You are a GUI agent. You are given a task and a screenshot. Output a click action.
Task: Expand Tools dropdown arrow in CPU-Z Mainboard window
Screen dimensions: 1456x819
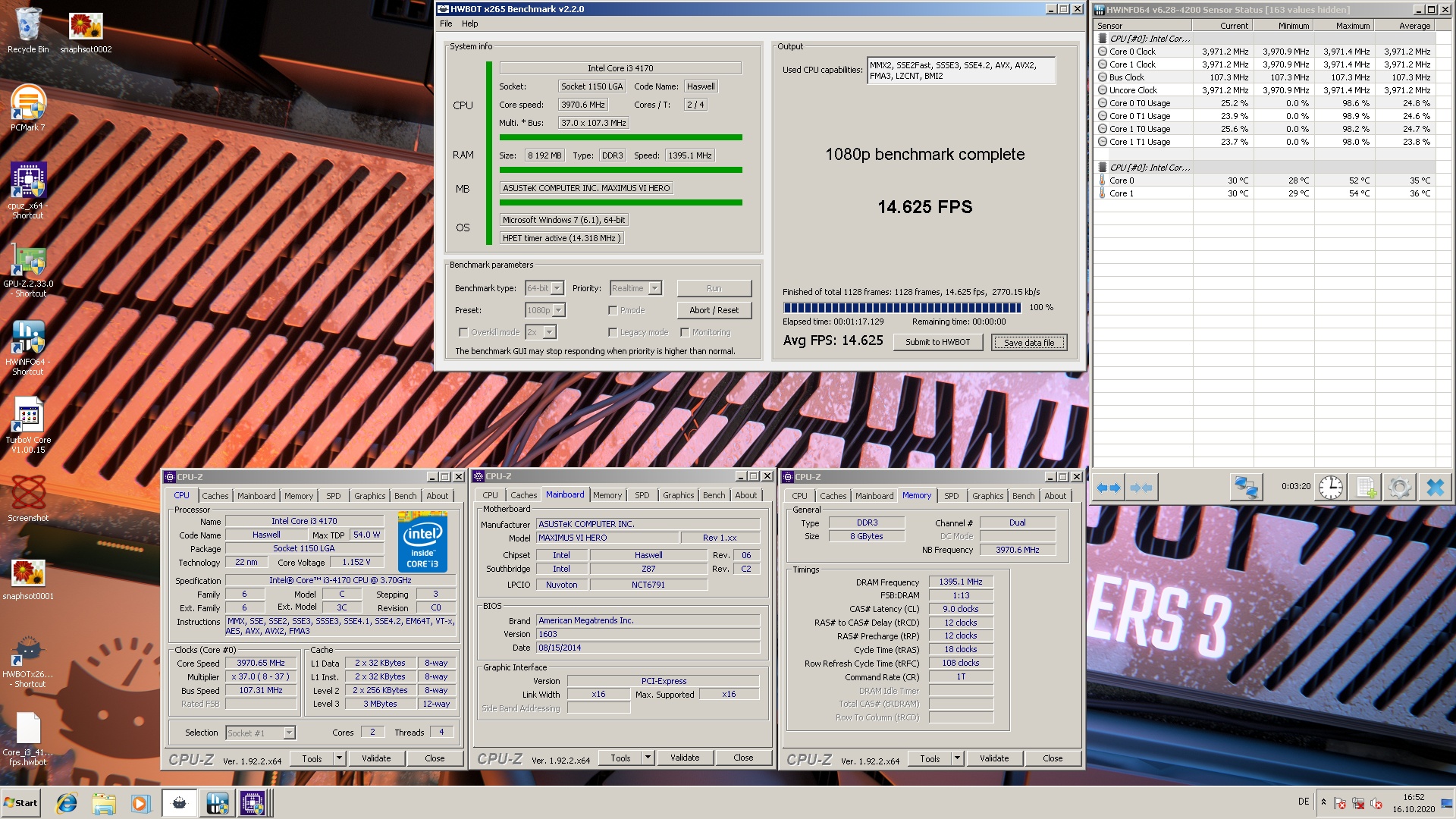click(x=648, y=758)
